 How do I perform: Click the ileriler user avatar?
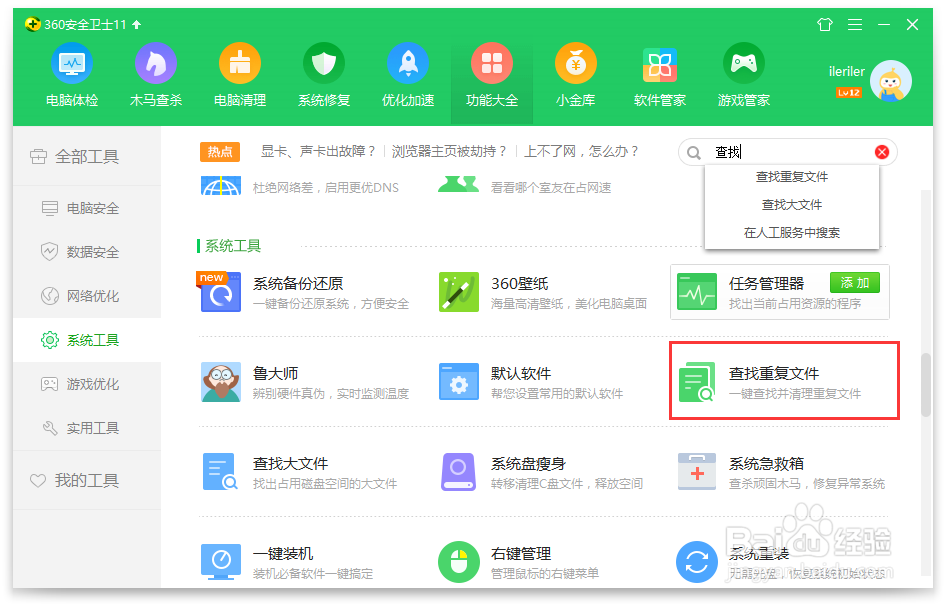(x=891, y=81)
